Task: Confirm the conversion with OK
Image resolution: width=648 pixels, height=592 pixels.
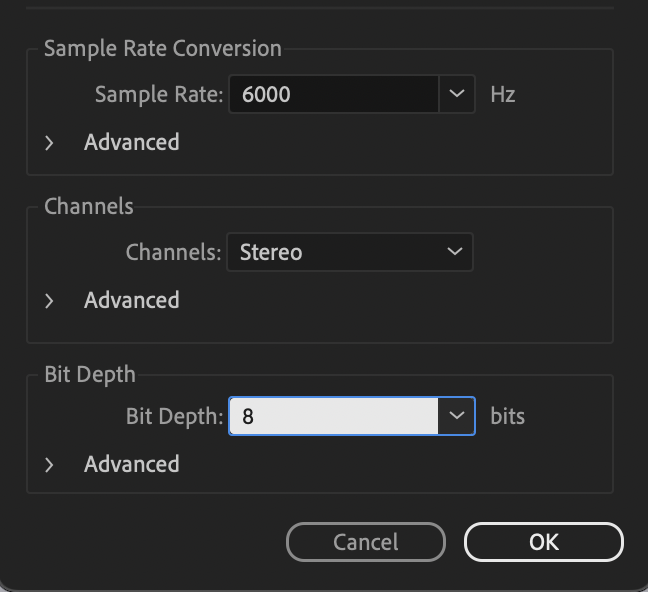Action: tap(544, 542)
